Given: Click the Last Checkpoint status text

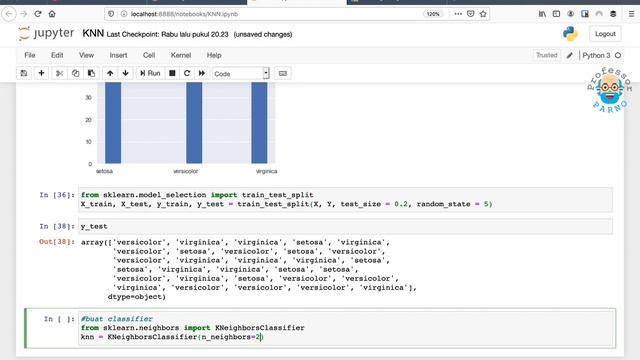Looking at the screenshot, I should coord(167,35).
